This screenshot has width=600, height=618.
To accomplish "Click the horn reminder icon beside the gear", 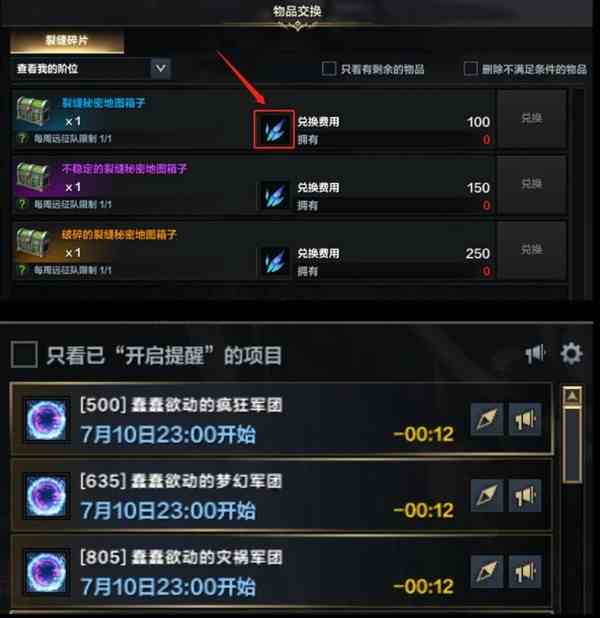I will click(536, 354).
